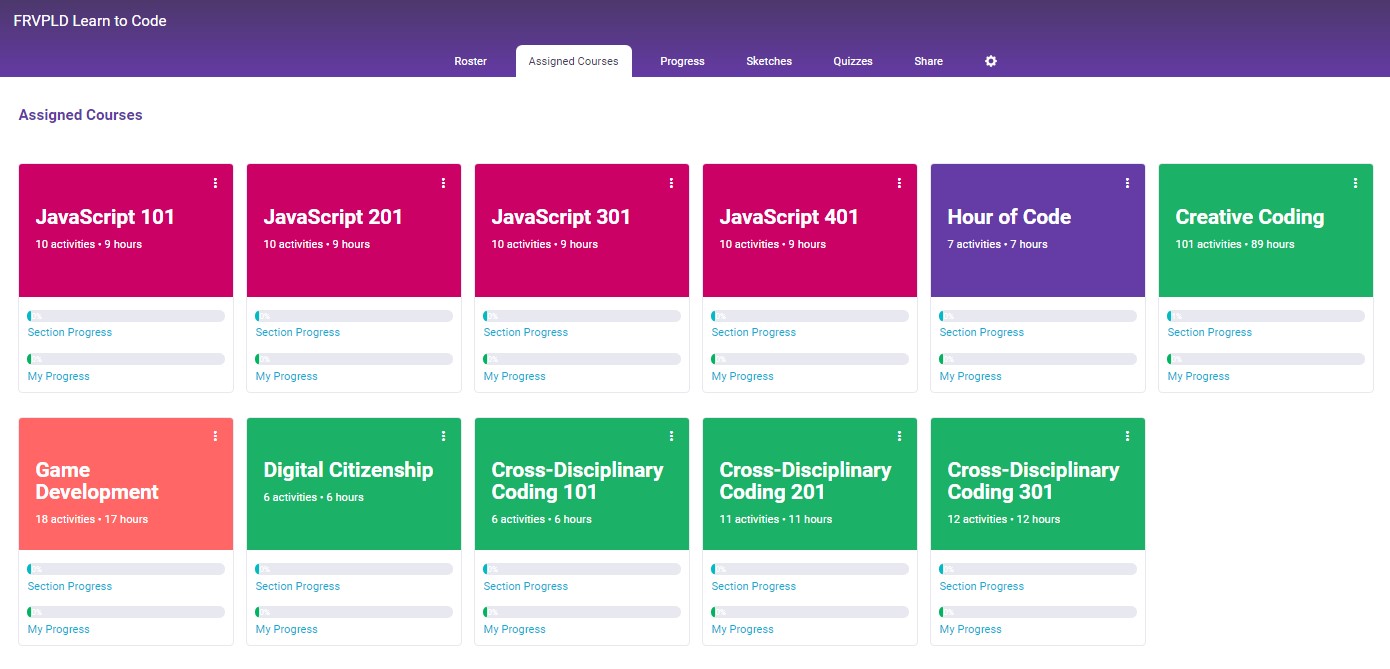Image resolution: width=1390 pixels, height=669 pixels.
Task: Expand options for Cross-Disciplinary Coding 301
Action: click(x=1127, y=436)
